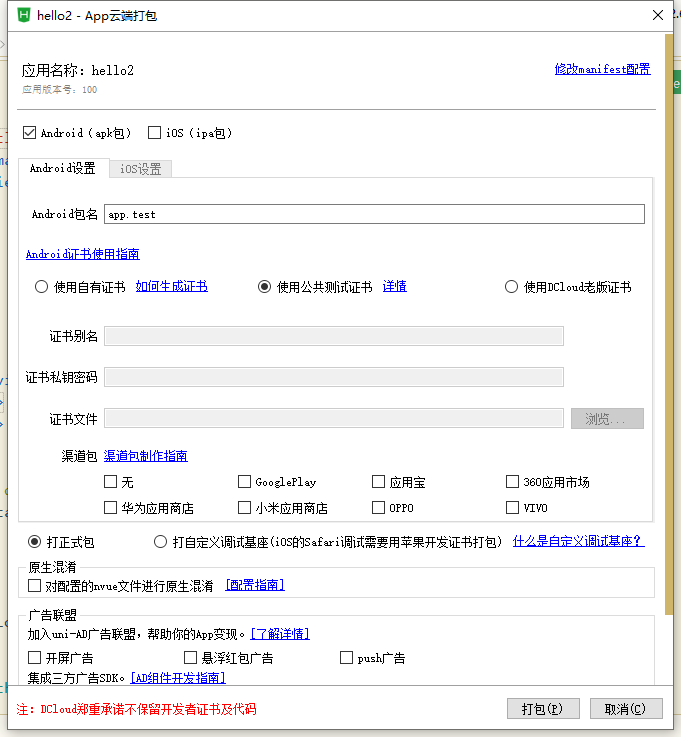Check the OPPO channel checkbox
The width and height of the screenshot is (681, 737).
(378, 508)
